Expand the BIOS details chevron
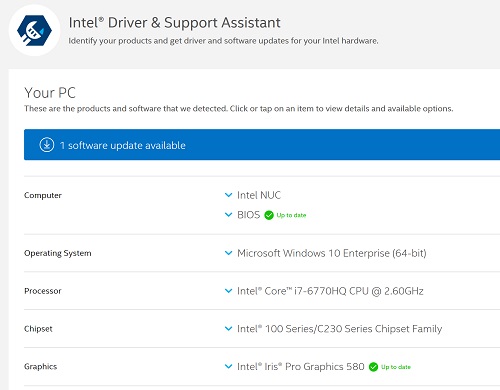Screen dimensions: 500x390 click(x=228, y=215)
